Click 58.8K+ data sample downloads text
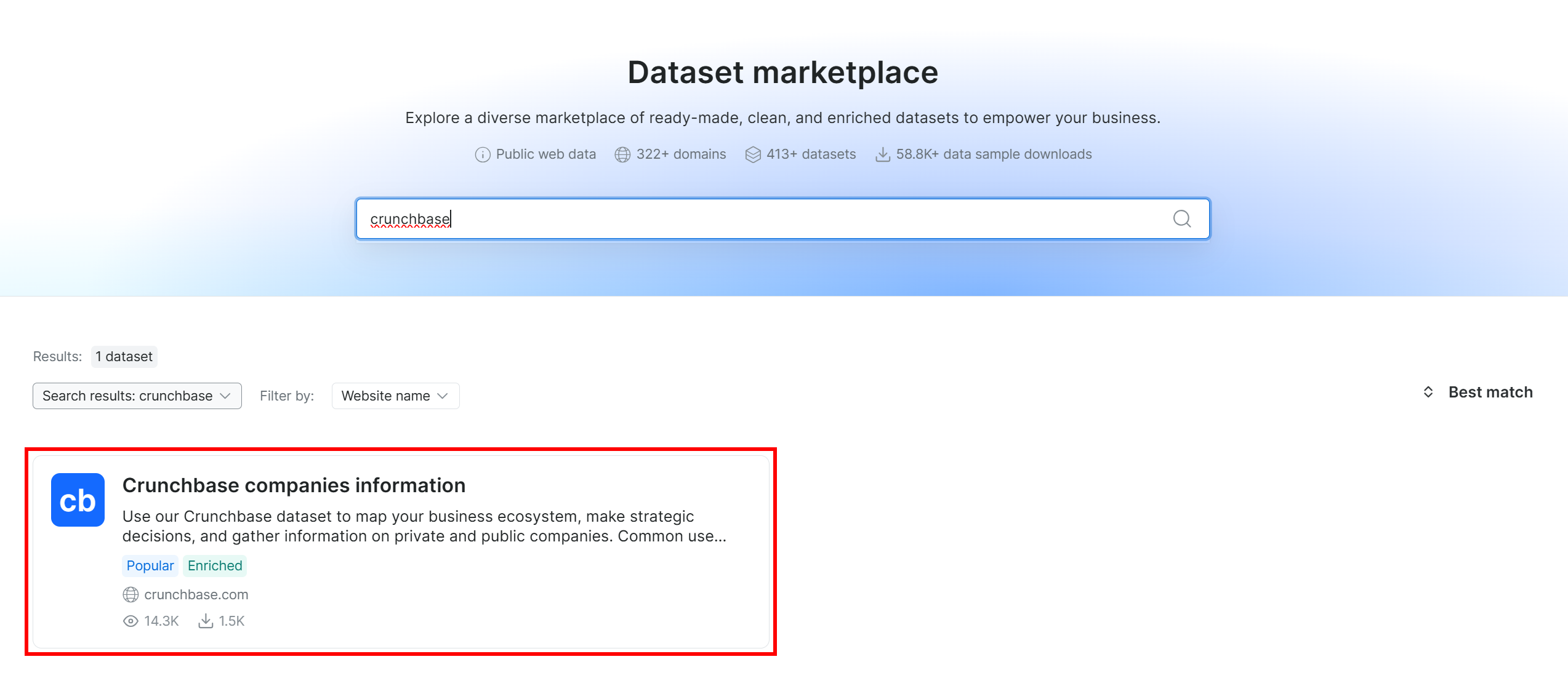 click(994, 154)
